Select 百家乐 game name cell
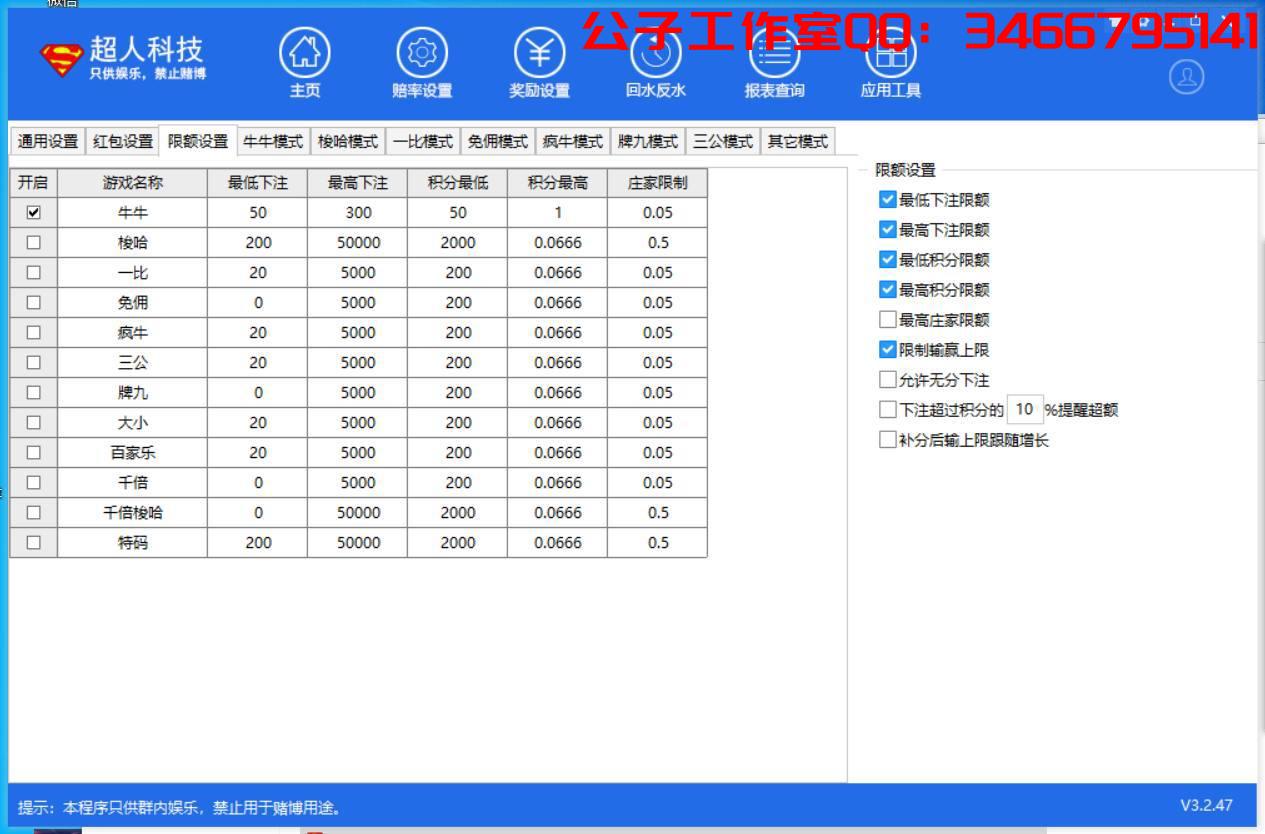 (133, 452)
